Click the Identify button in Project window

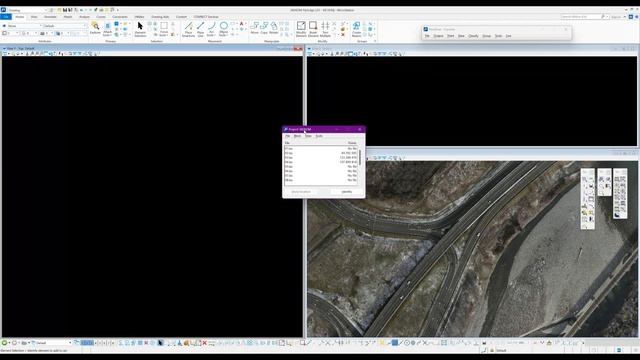[x=347, y=191]
